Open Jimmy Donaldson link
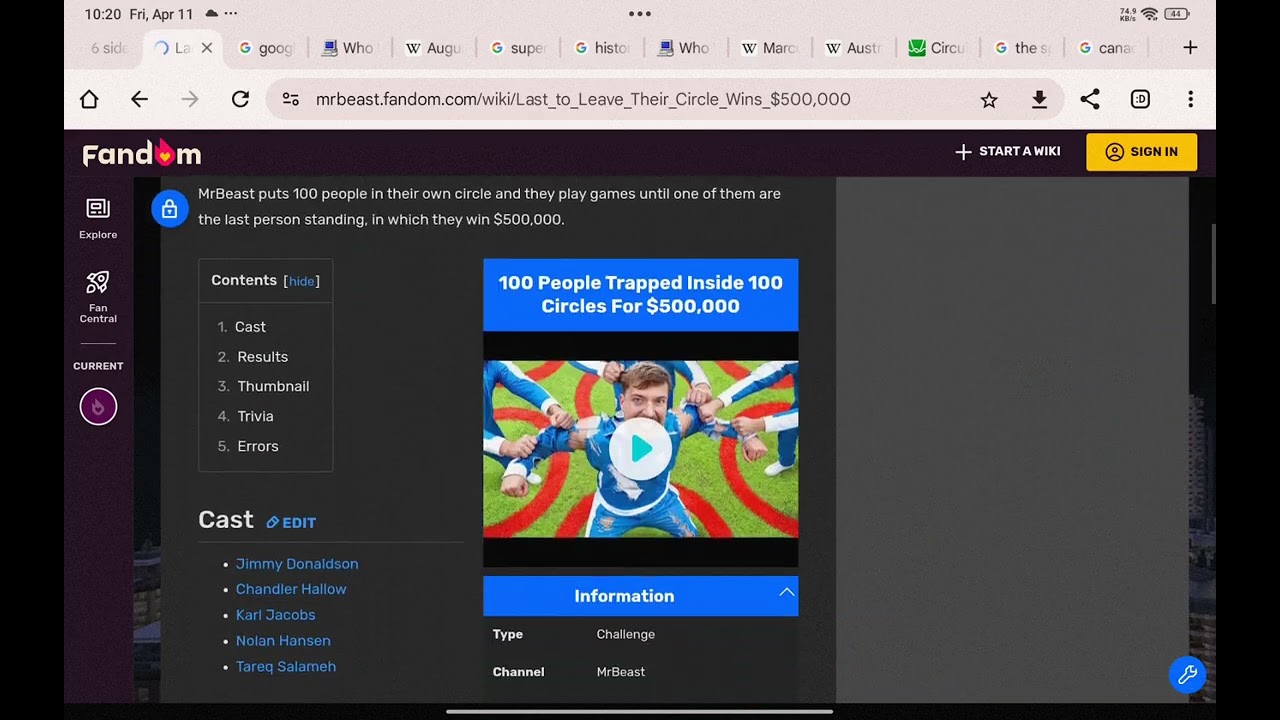1280x720 pixels. coord(297,564)
